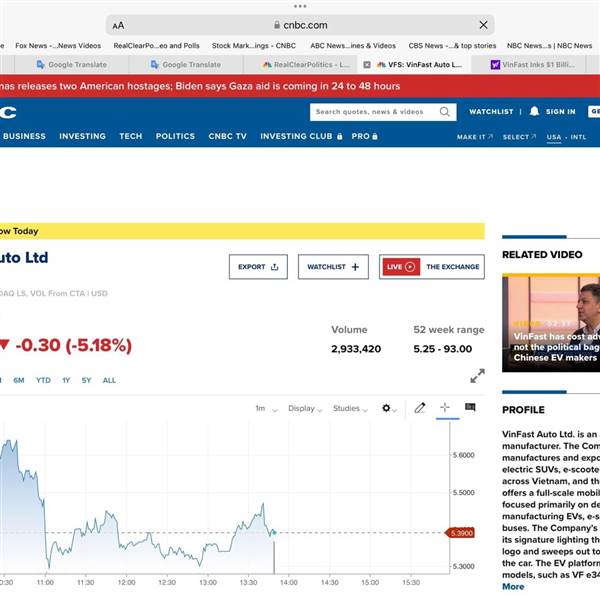Open WATCHLIST in the header
Image resolution: width=600 pixels, height=600 pixels.
coord(491,112)
